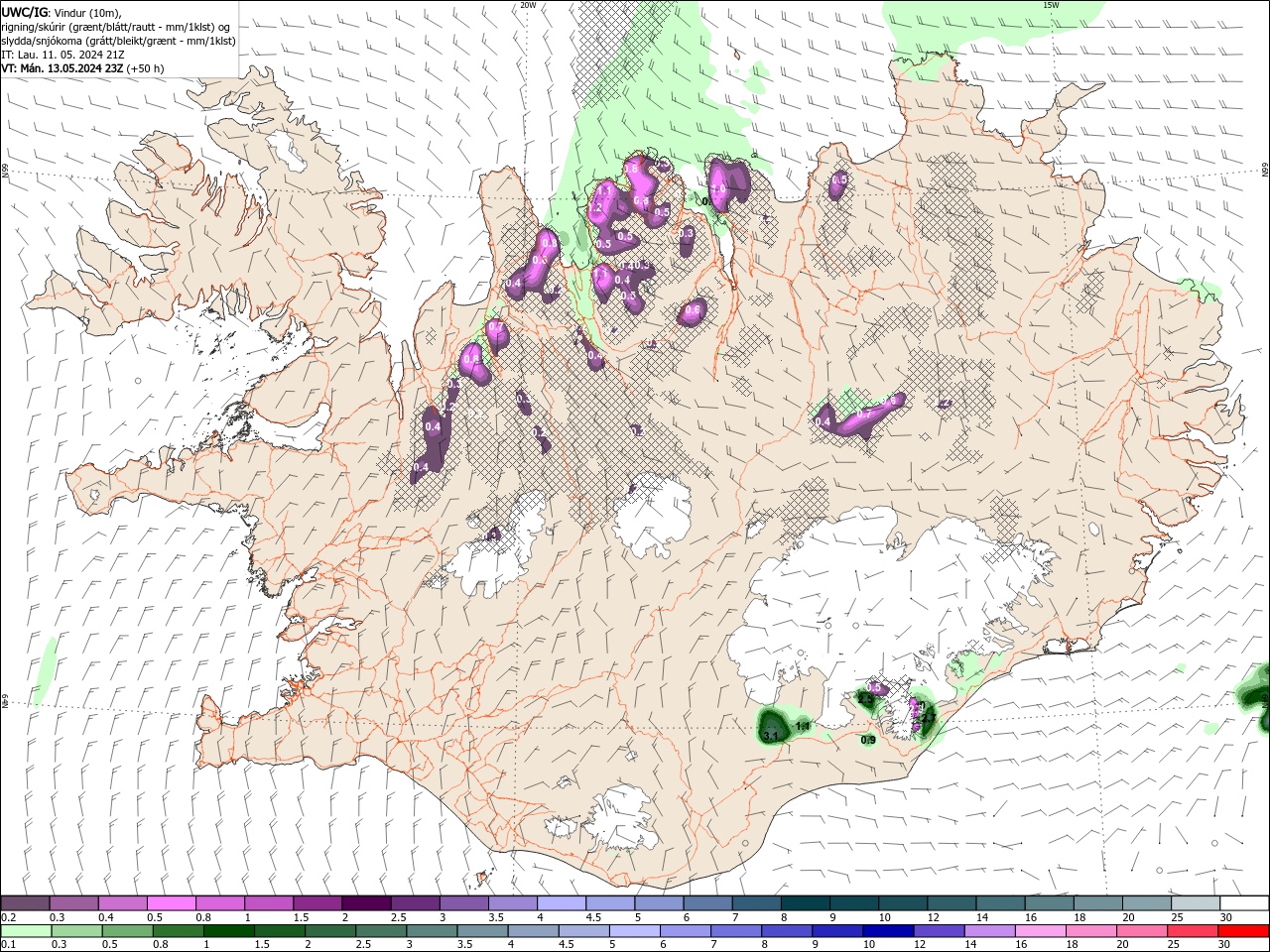Click the 0.2 label under the snow legend
Viewport: 1270px width, 952px height.
point(8,917)
